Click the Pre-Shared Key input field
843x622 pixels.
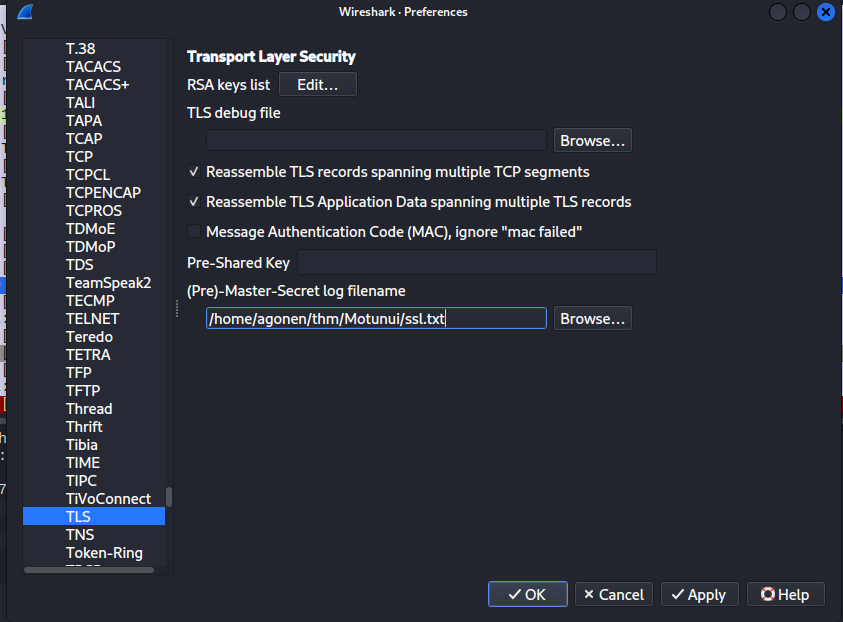click(x=476, y=263)
